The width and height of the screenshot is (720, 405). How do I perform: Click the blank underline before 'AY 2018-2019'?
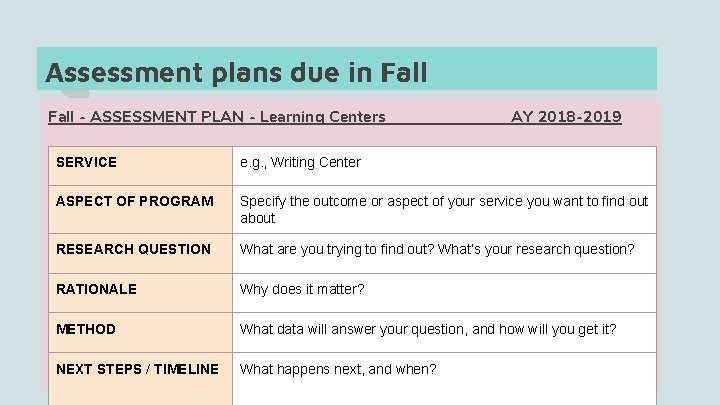(x=448, y=119)
